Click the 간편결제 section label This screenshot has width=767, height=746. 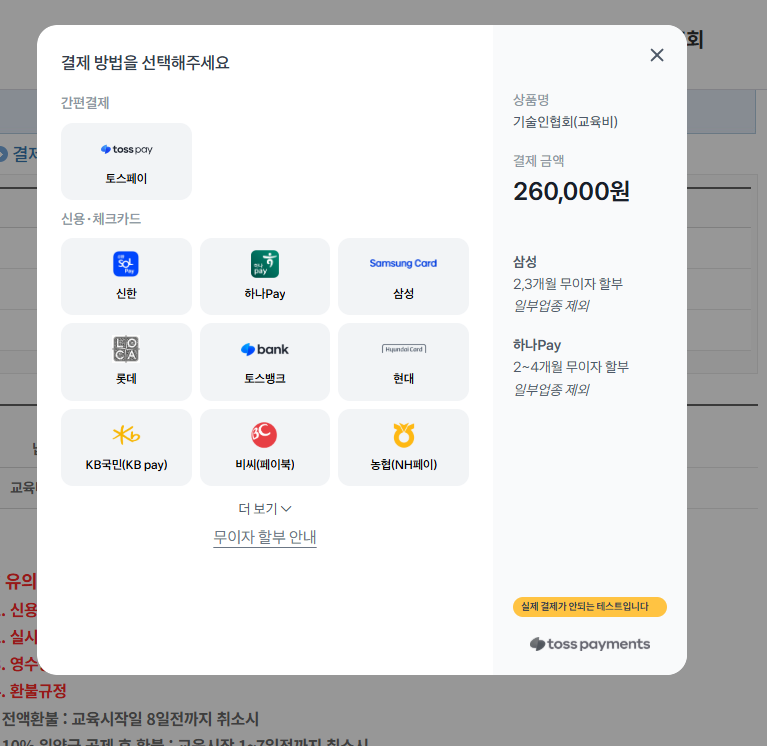point(85,103)
